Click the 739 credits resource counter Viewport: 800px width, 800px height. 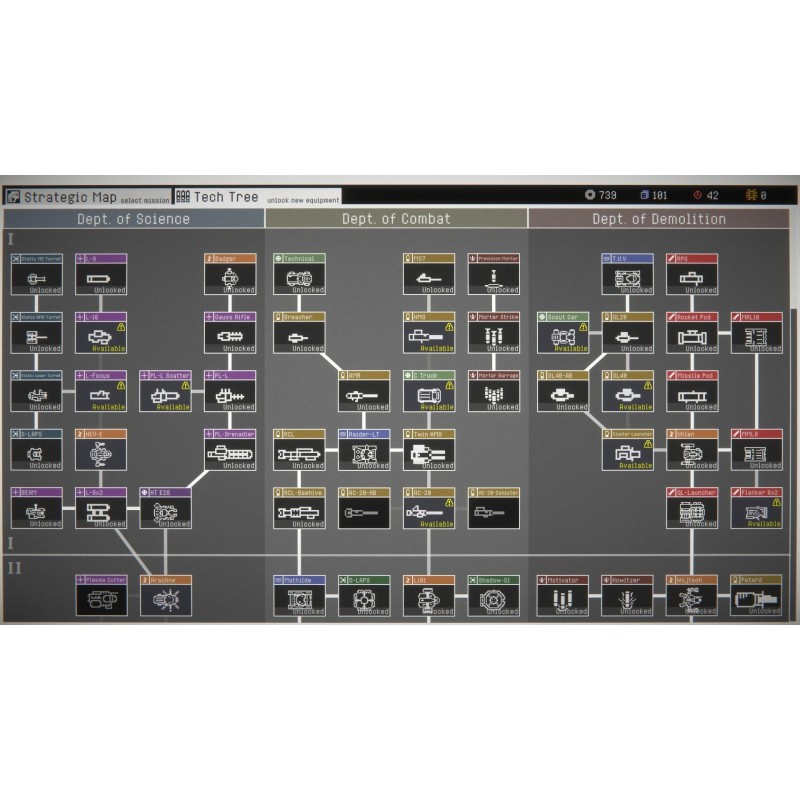(601, 196)
